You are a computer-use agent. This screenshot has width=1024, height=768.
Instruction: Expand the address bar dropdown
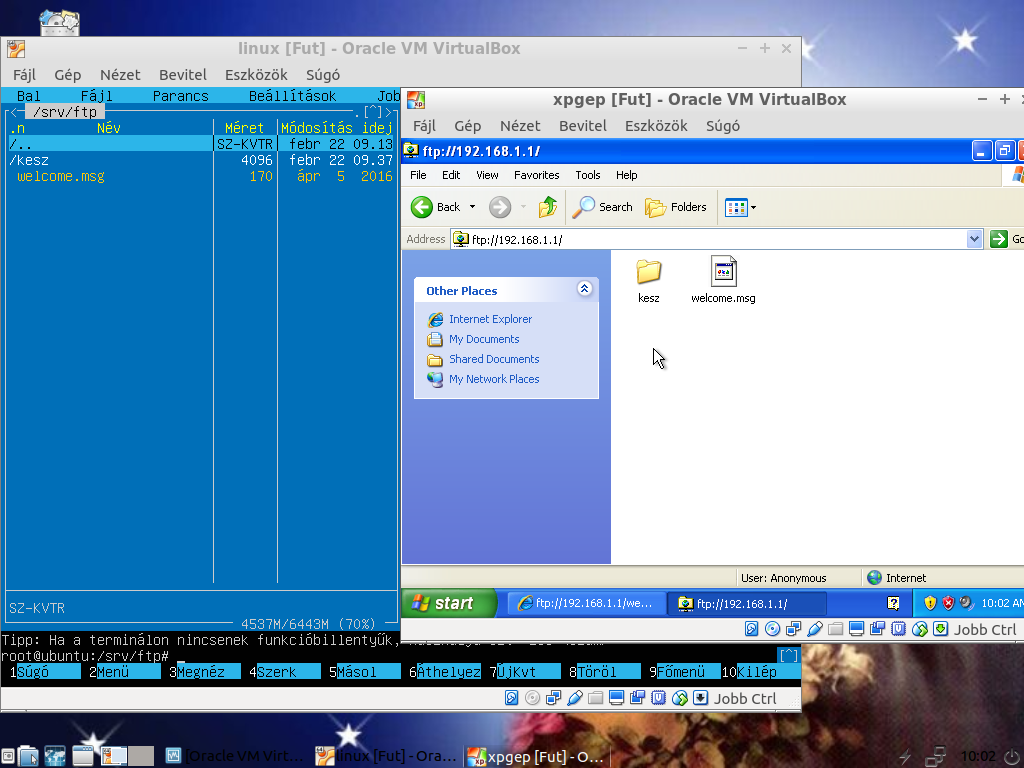click(975, 239)
